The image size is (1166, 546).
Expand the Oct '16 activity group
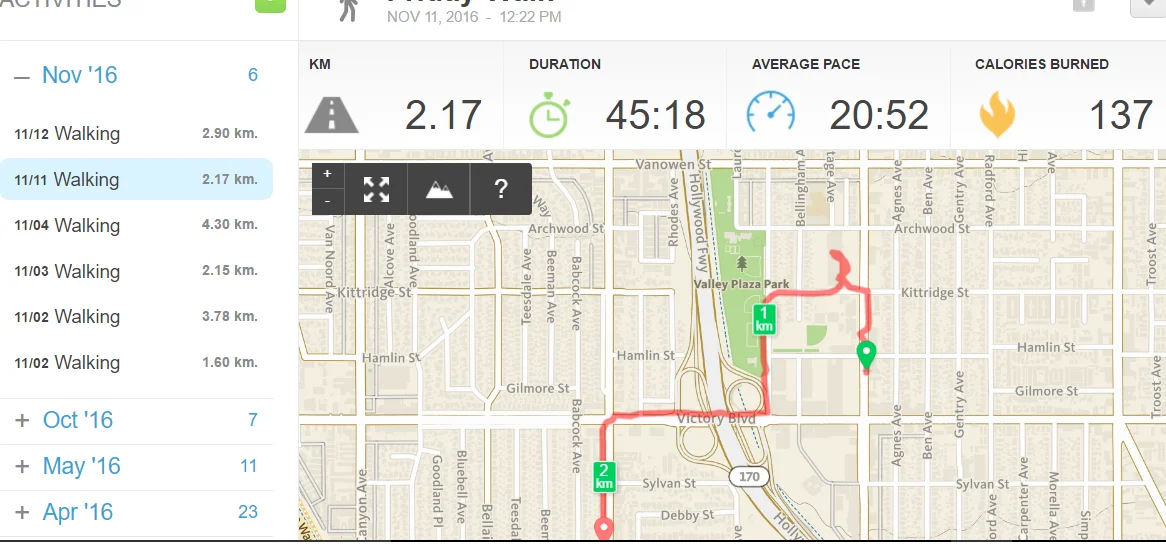point(23,420)
